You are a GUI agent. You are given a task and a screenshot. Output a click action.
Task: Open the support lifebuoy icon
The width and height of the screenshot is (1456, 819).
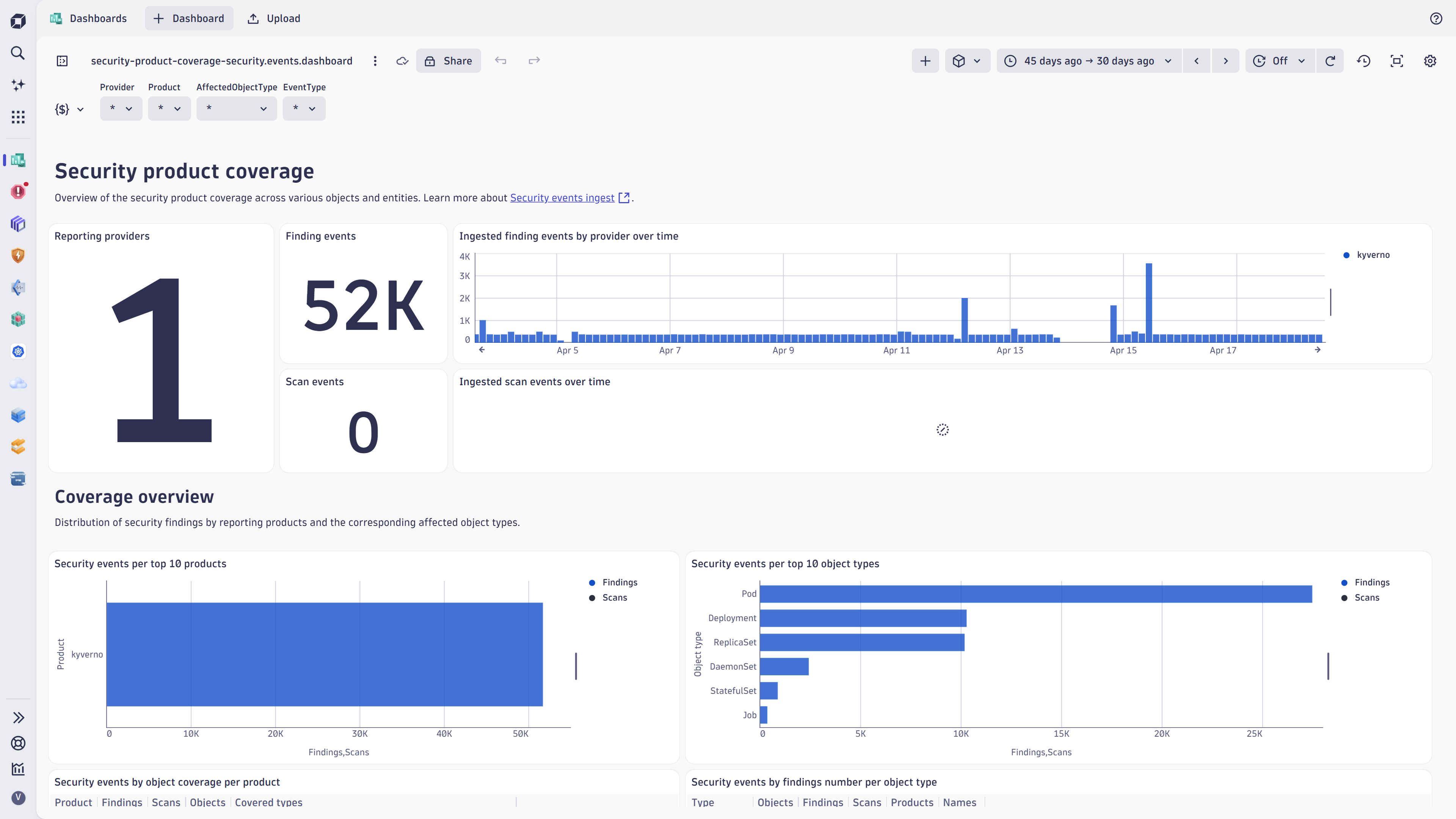click(18, 743)
